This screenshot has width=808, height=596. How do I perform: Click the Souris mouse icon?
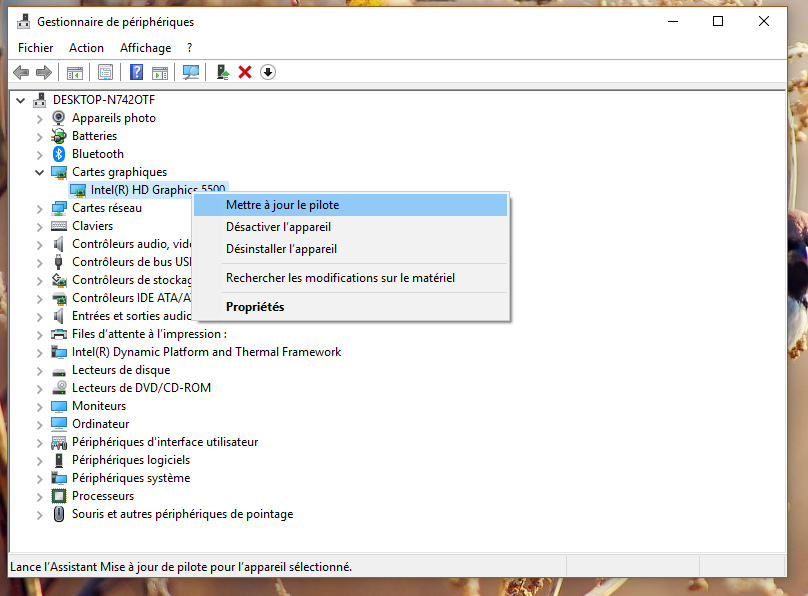click(x=59, y=514)
